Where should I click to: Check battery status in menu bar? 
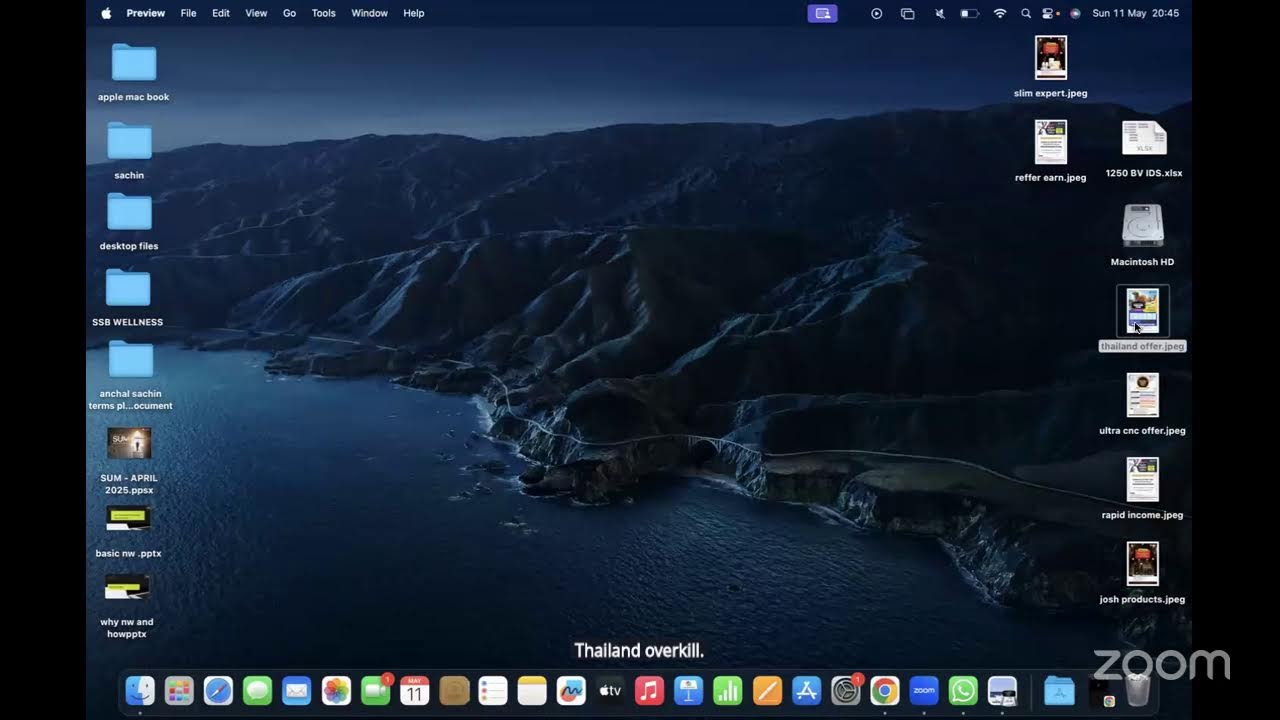969,13
